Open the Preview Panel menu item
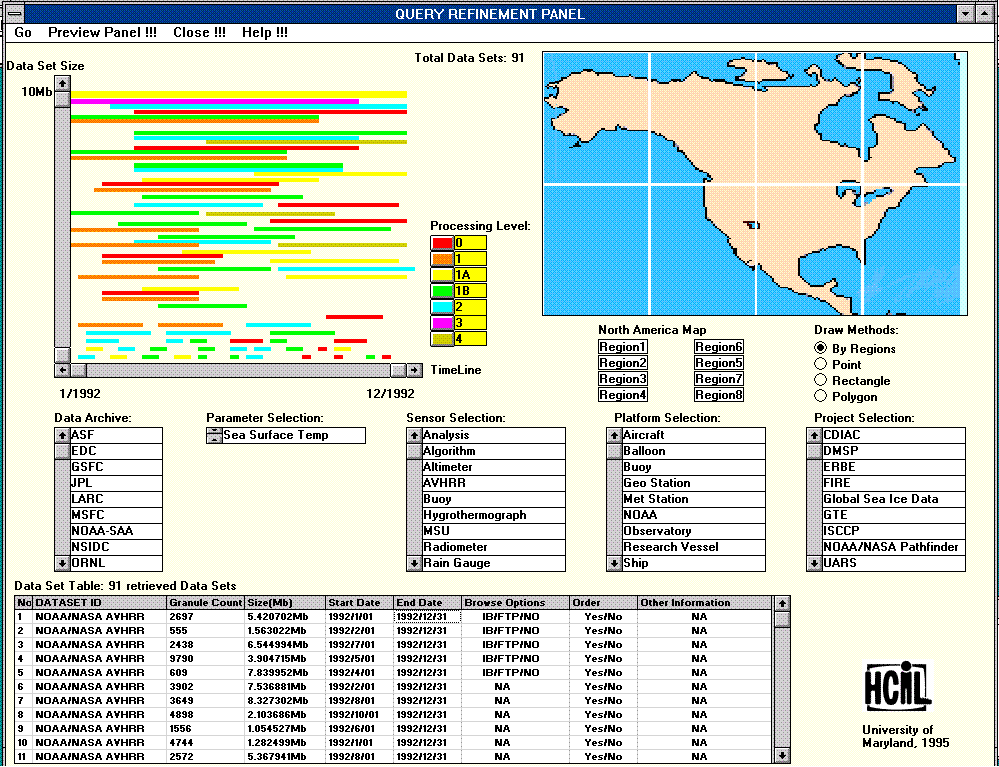Screen dimensions: 999x767 click(x=102, y=32)
